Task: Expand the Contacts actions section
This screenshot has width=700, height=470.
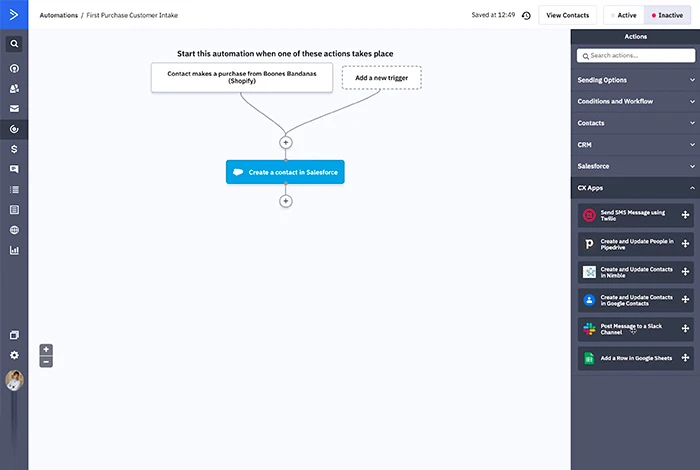Action: click(635, 123)
